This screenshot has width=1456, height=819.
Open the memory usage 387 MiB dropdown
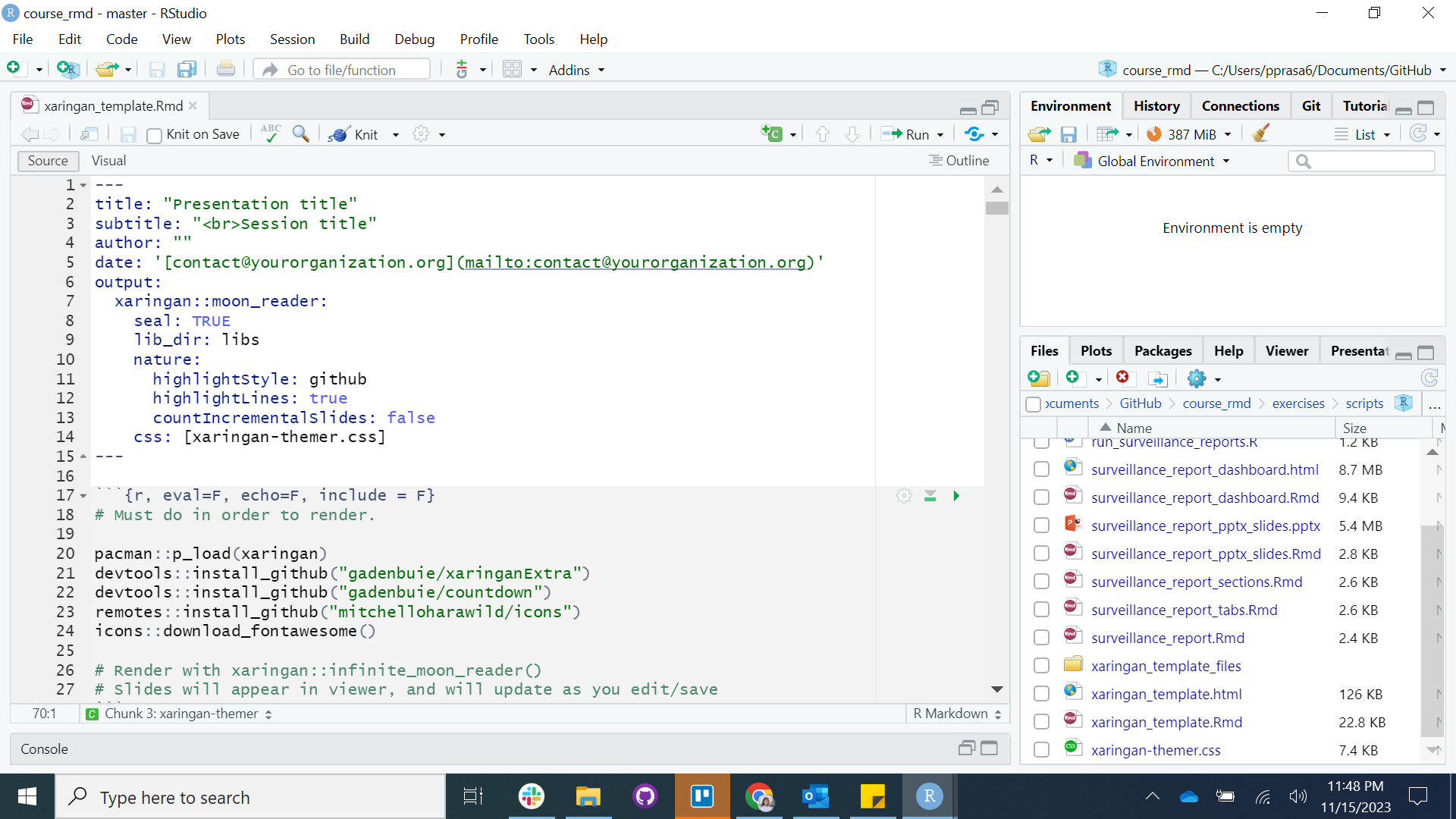click(x=1188, y=134)
